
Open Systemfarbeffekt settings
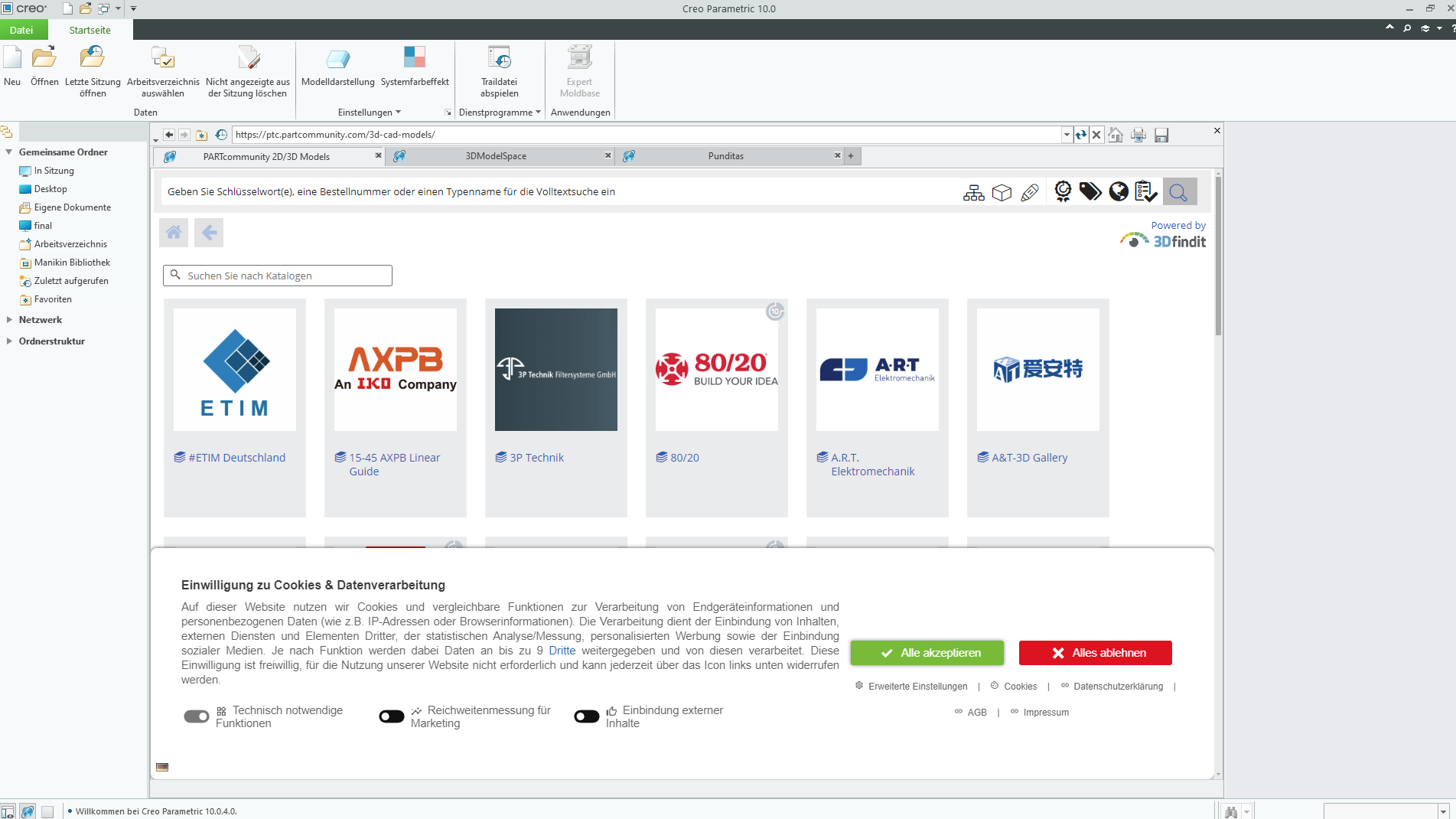point(415,66)
